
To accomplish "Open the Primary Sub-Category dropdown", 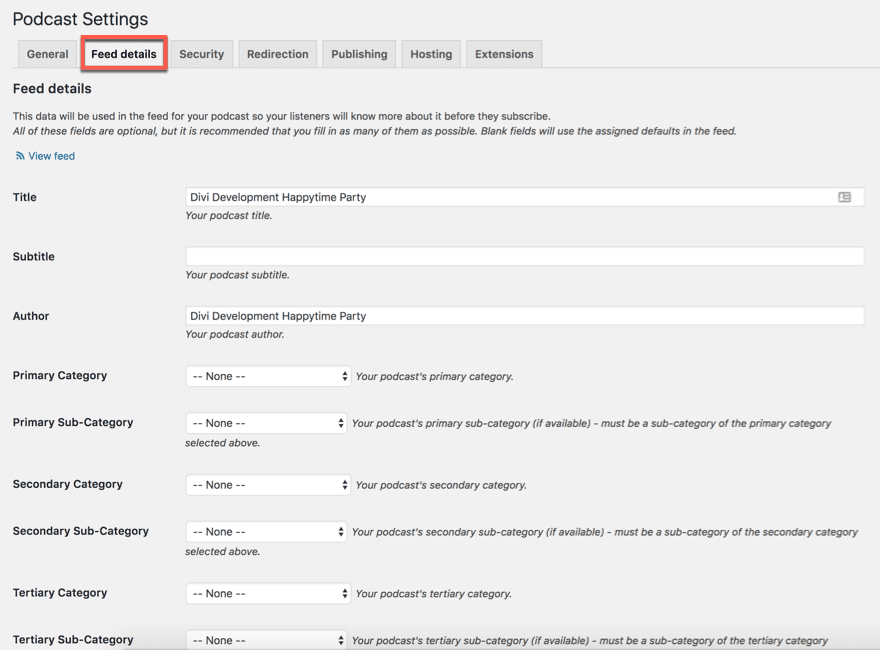I will (265, 423).
